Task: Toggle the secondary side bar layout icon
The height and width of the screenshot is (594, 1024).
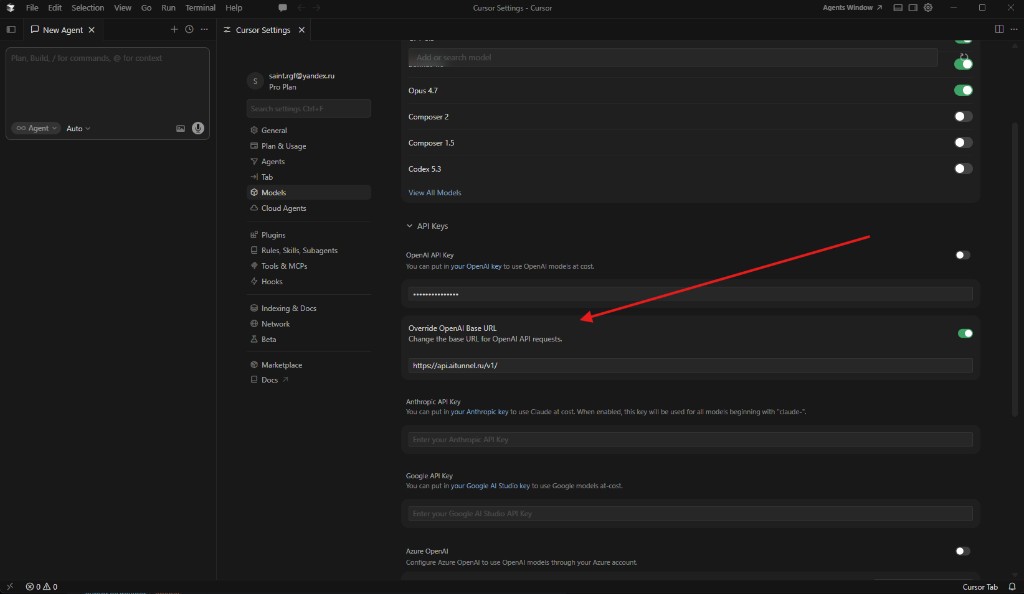Action: click(913, 8)
